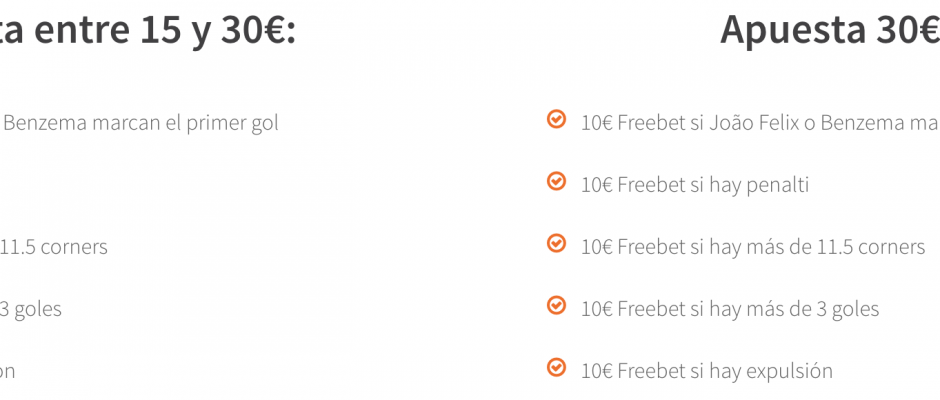Click the check icon next to penalti offer

556,181
